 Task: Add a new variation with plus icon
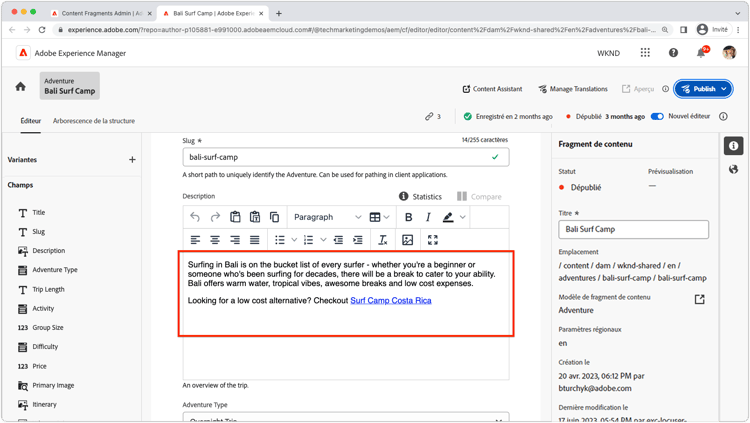tap(132, 160)
